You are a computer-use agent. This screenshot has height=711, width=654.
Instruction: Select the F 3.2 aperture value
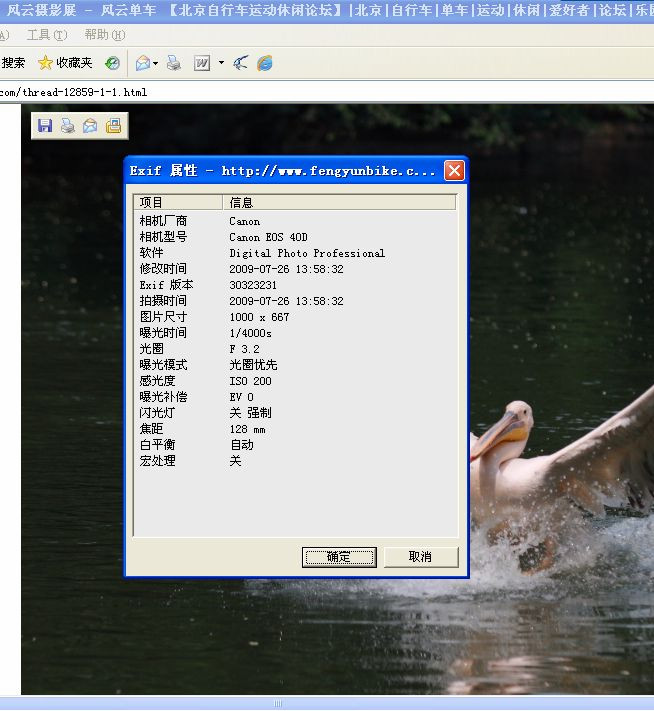click(x=244, y=349)
